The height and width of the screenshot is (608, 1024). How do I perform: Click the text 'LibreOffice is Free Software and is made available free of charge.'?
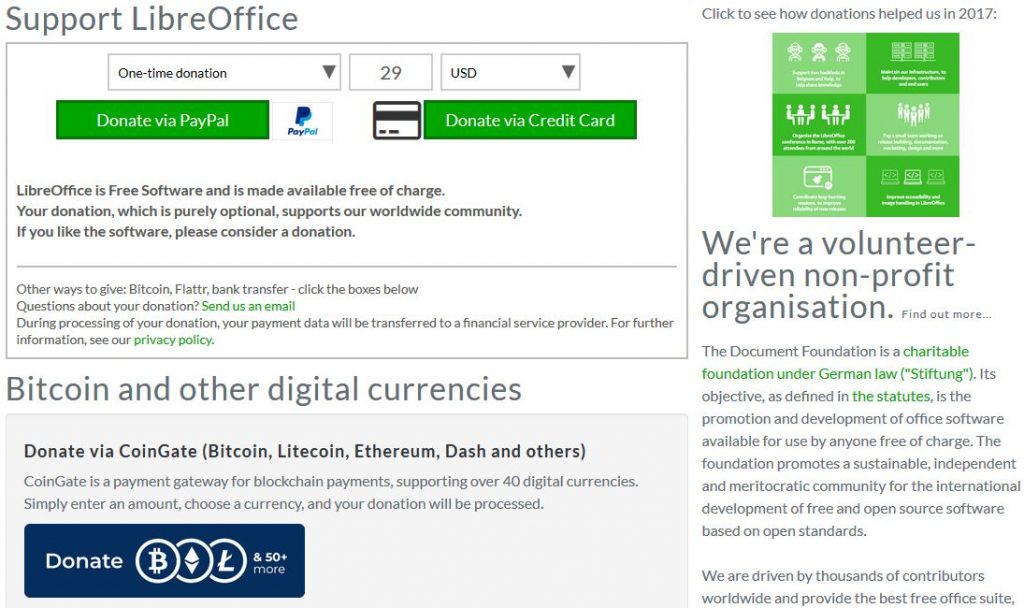click(x=231, y=191)
